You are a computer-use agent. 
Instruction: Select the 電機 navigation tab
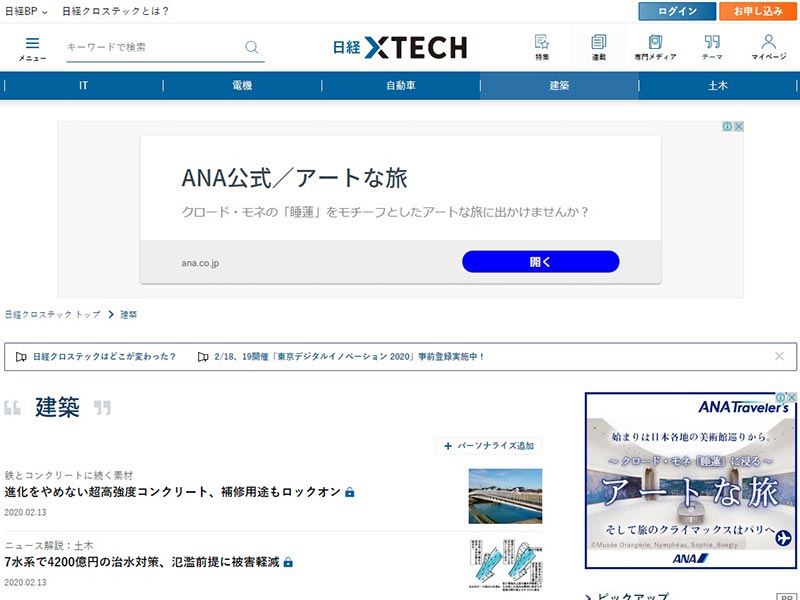click(242, 86)
